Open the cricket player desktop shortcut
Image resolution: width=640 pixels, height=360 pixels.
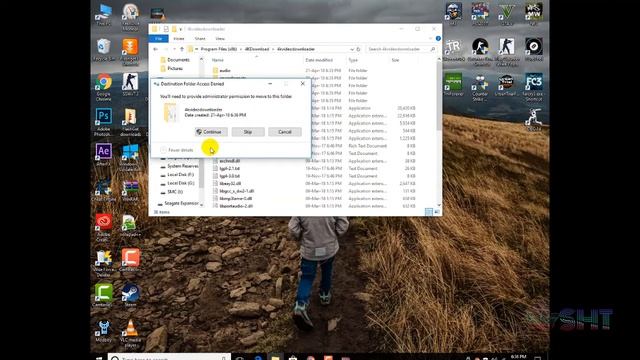[x=533, y=119]
